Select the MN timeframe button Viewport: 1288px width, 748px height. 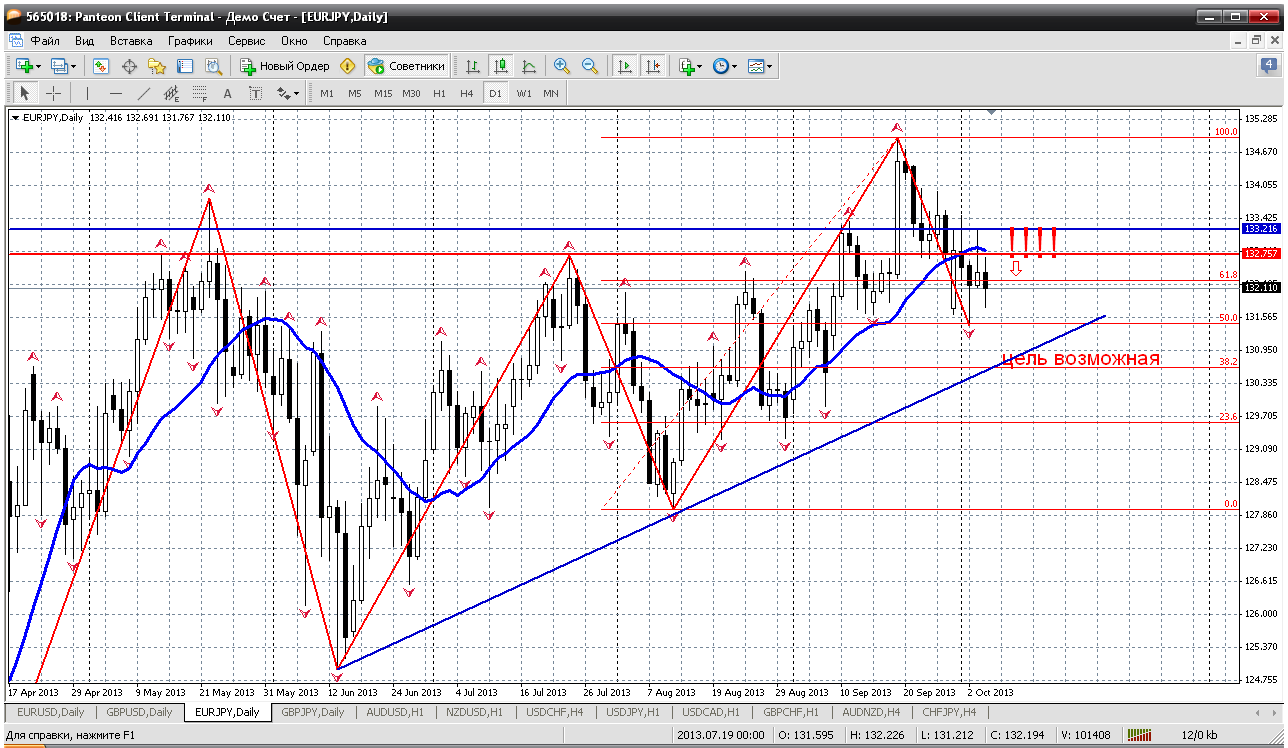point(551,93)
